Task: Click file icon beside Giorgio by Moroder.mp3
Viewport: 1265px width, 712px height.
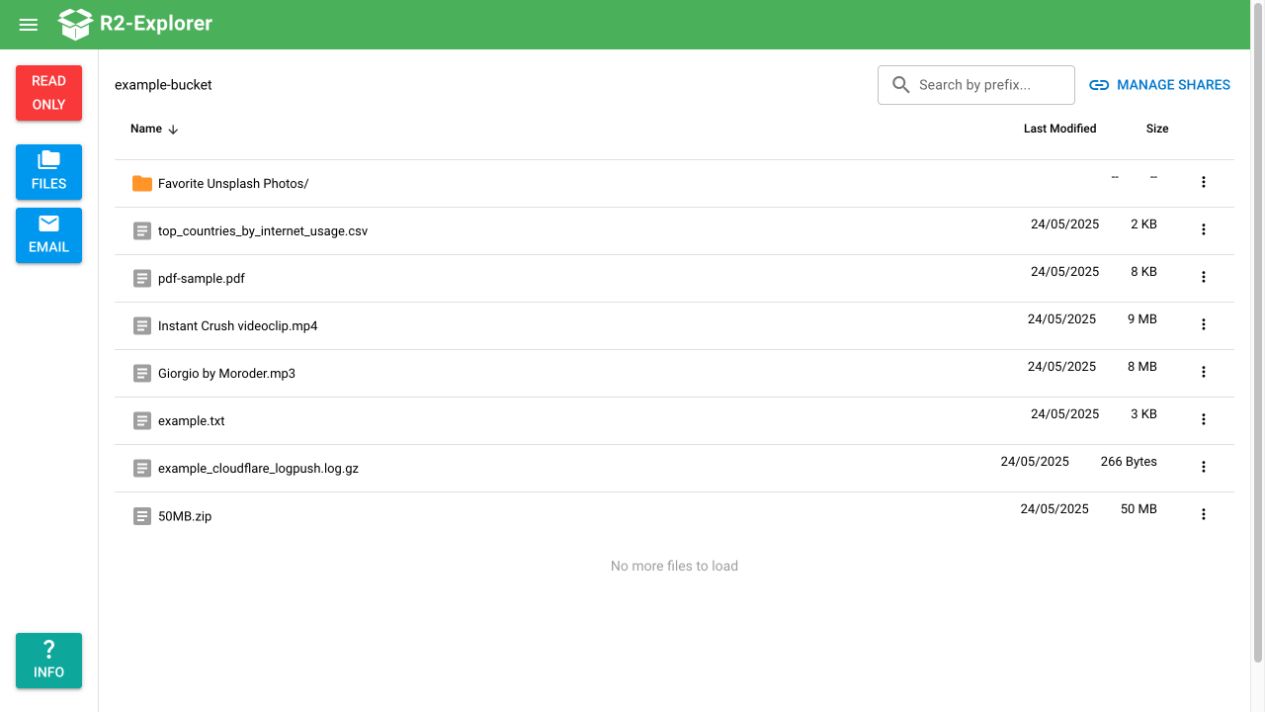Action: (x=142, y=374)
